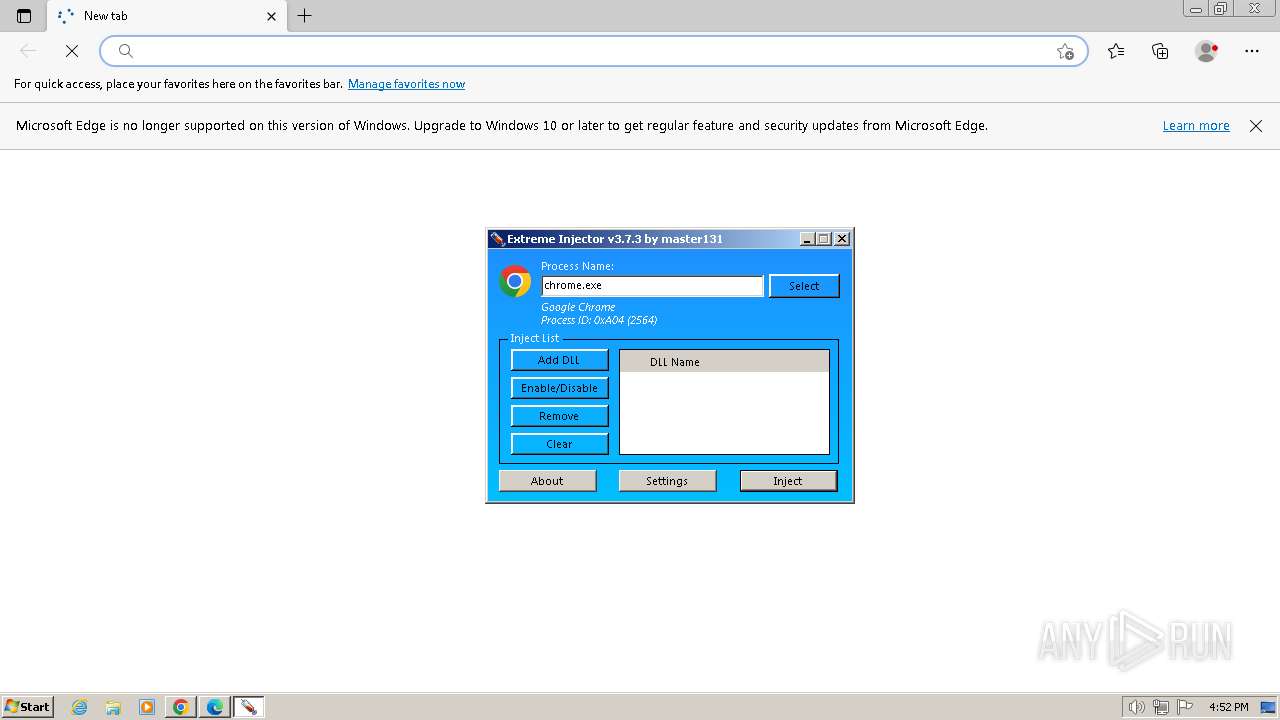Click Enable/Disable in the Inject List
Screen dimensions: 1280x720
tap(559, 388)
